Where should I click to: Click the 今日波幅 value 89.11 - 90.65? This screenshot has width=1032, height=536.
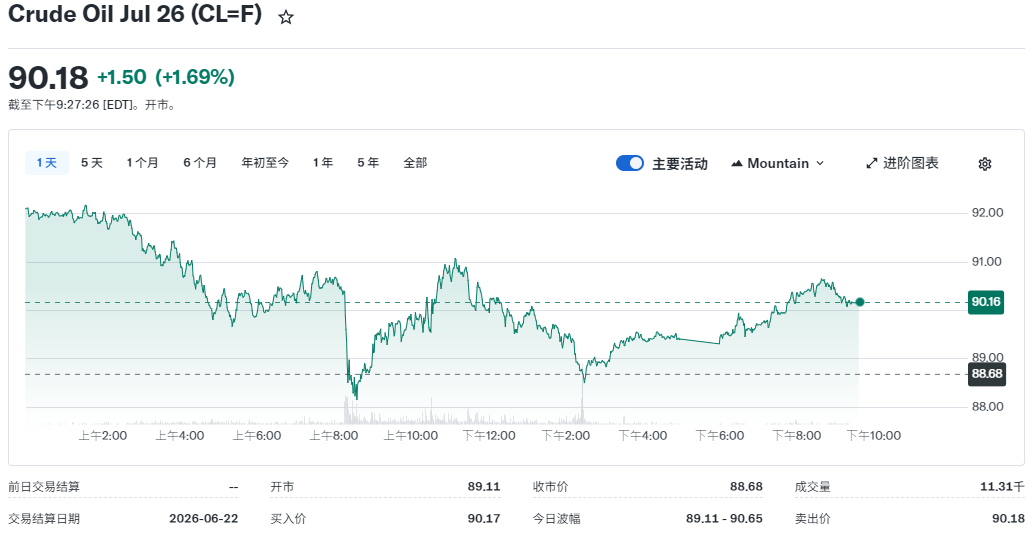pyautogui.click(x=724, y=519)
